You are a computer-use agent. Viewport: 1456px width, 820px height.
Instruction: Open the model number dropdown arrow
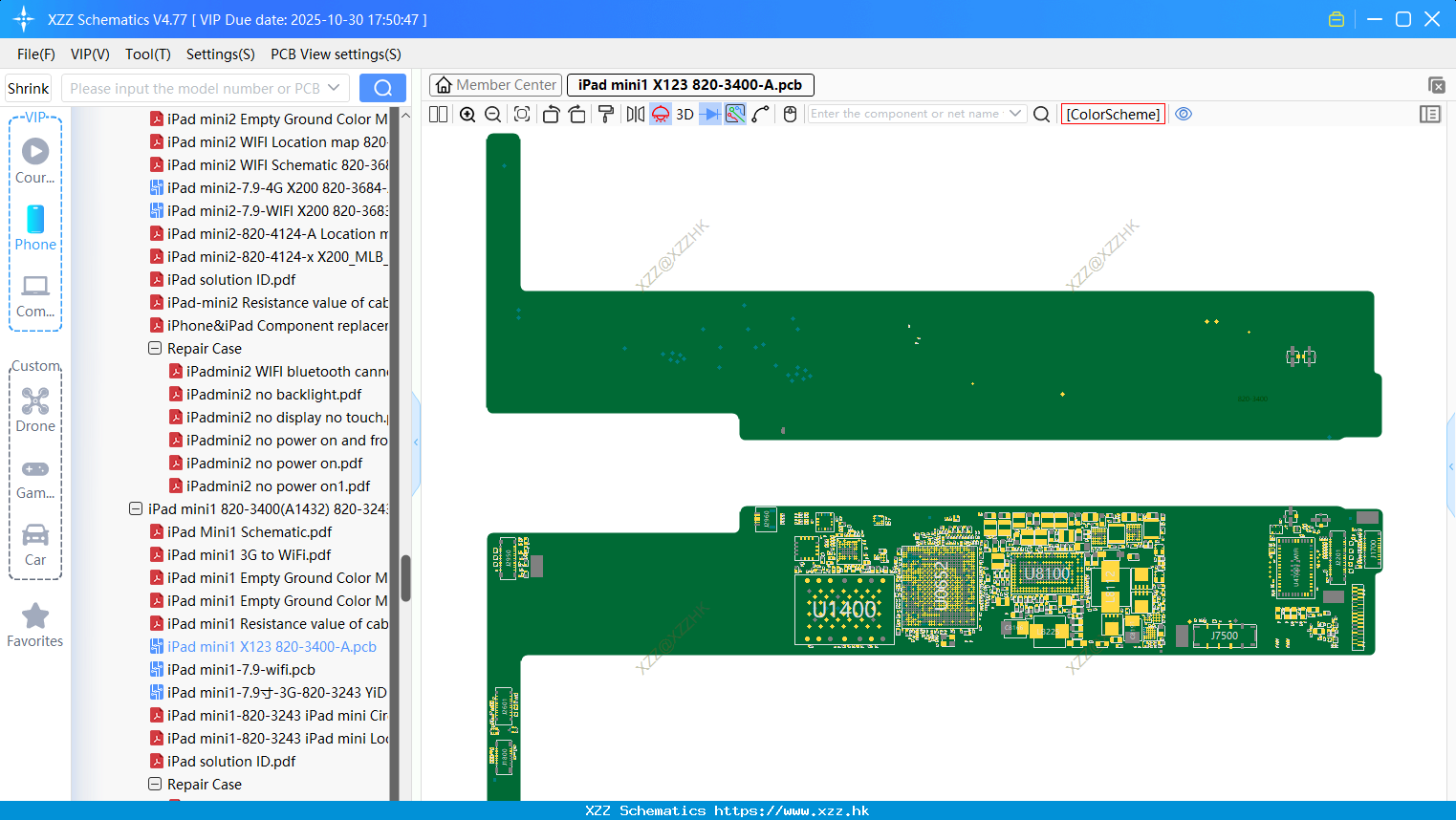click(x=334, y=88)
